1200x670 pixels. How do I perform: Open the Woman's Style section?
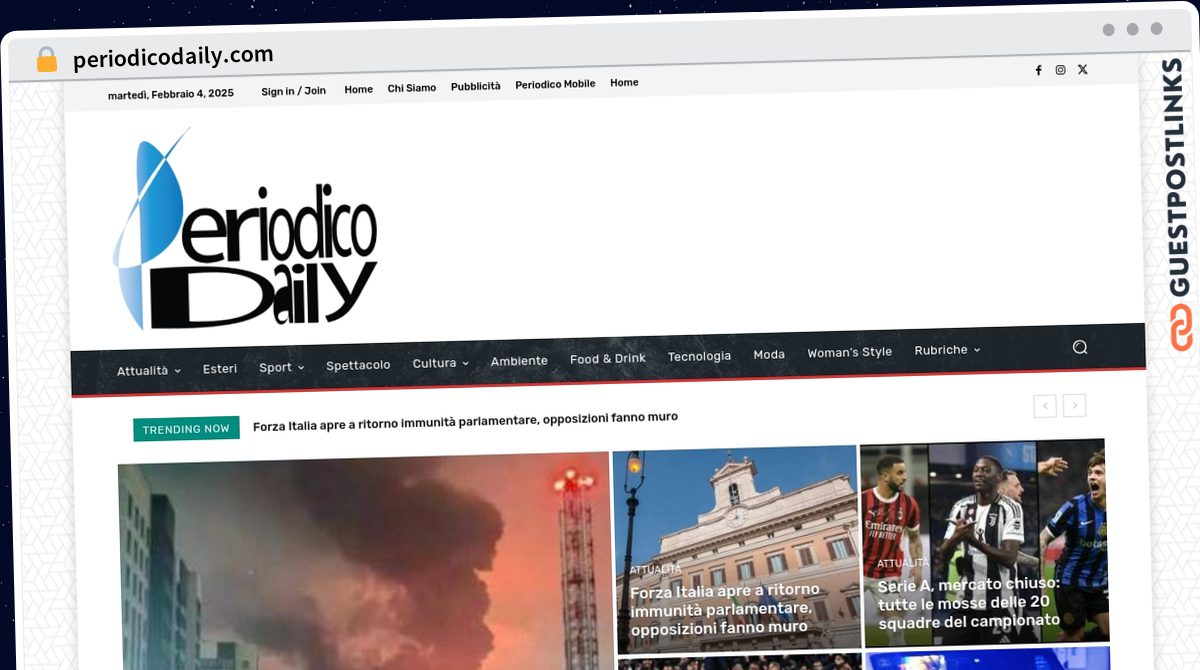click(x=849, y=352)
